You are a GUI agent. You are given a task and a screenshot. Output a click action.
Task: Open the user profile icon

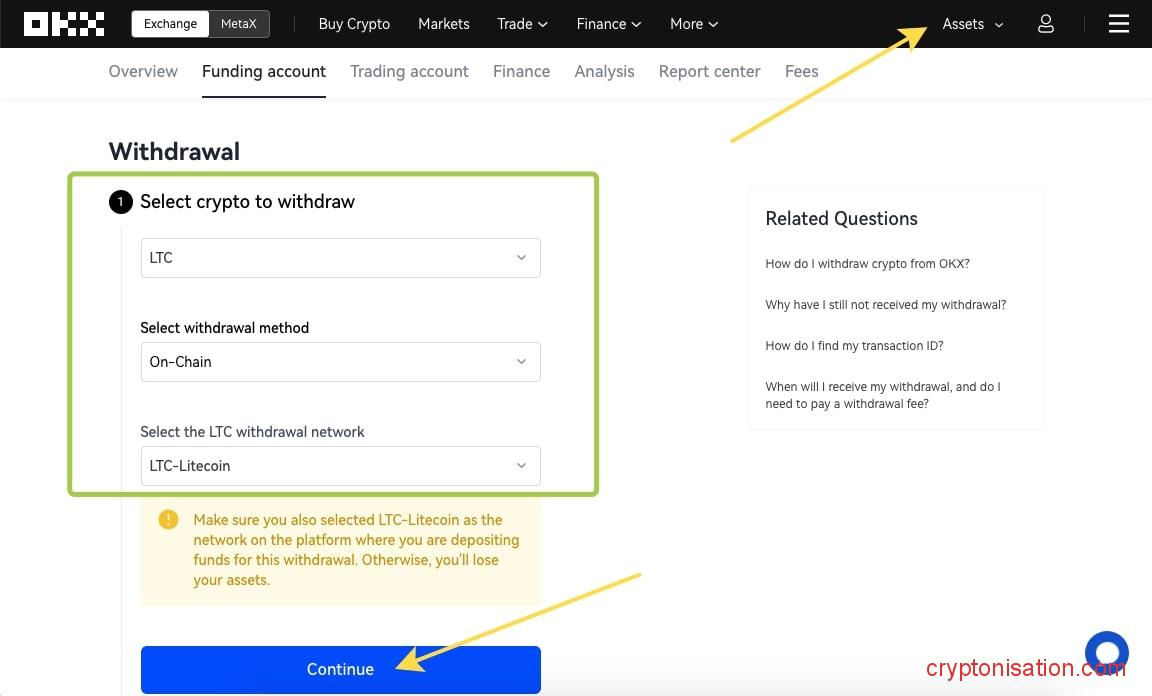[1045, 24]
